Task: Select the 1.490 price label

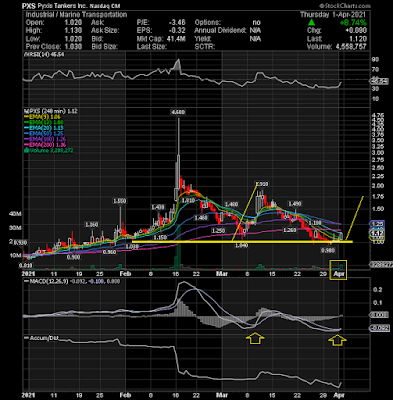Action: point(294,204)
